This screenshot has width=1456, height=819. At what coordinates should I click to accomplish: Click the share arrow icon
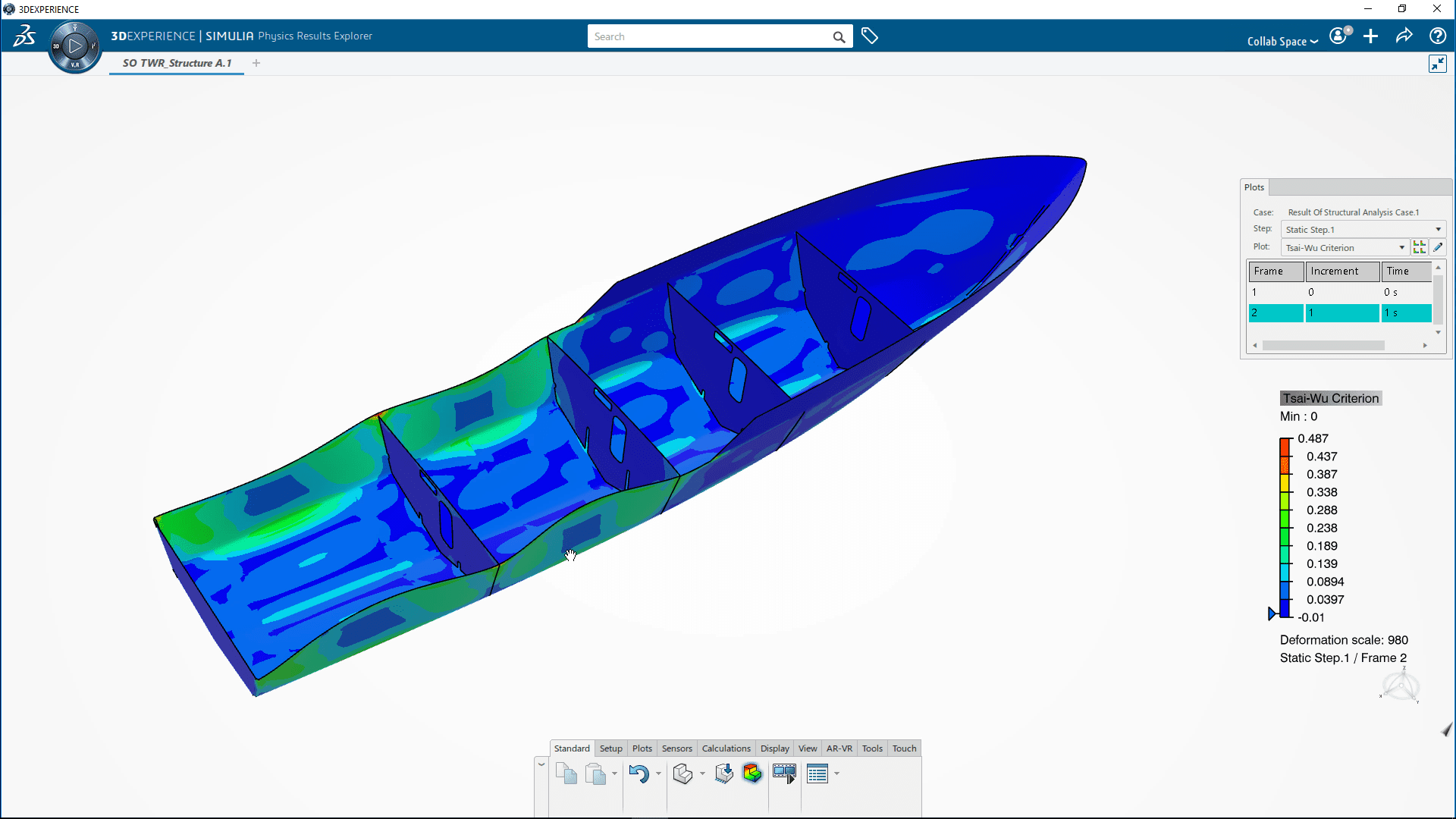click(1404, 36)
